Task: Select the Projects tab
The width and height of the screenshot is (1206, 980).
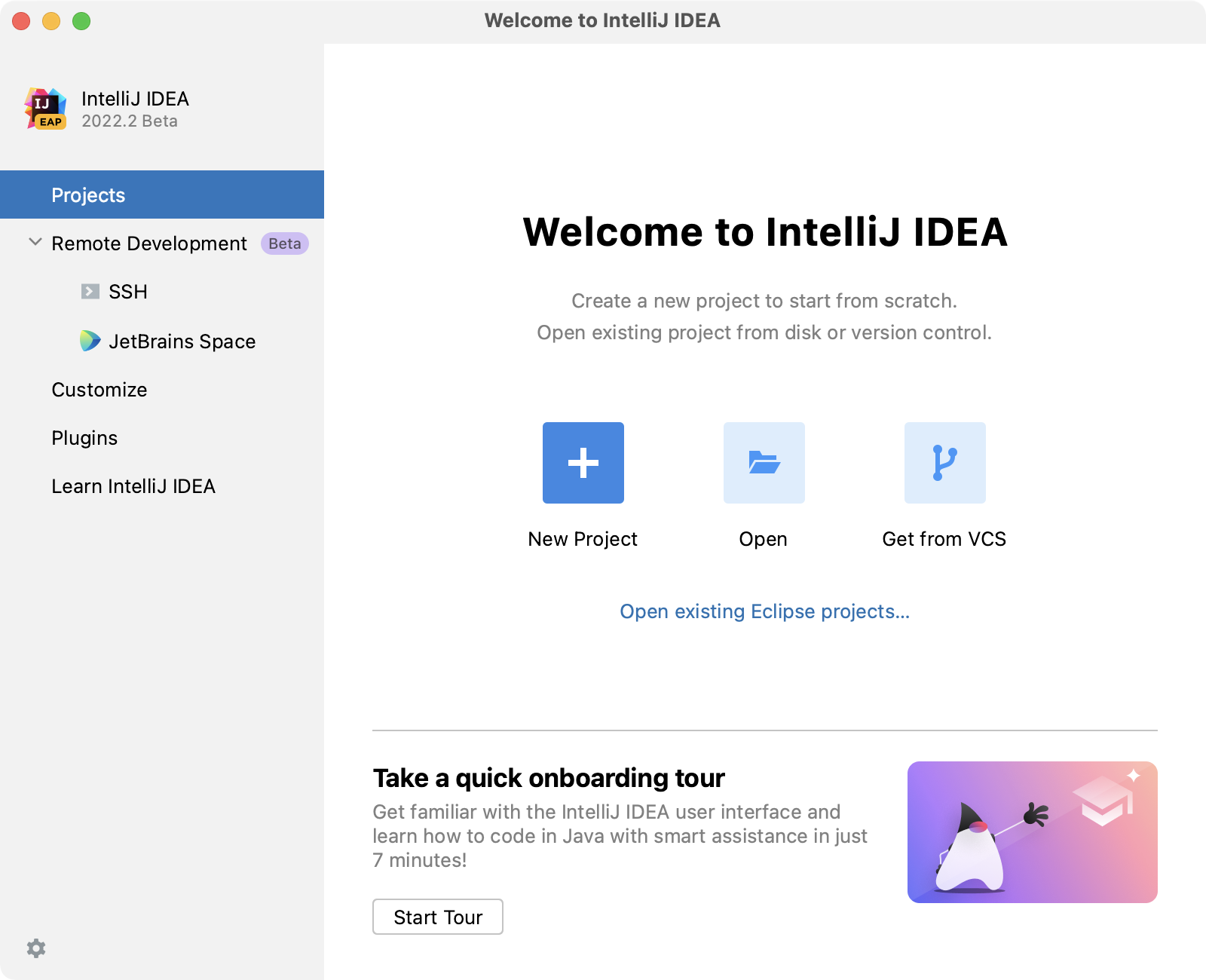Action: point(88,194)
